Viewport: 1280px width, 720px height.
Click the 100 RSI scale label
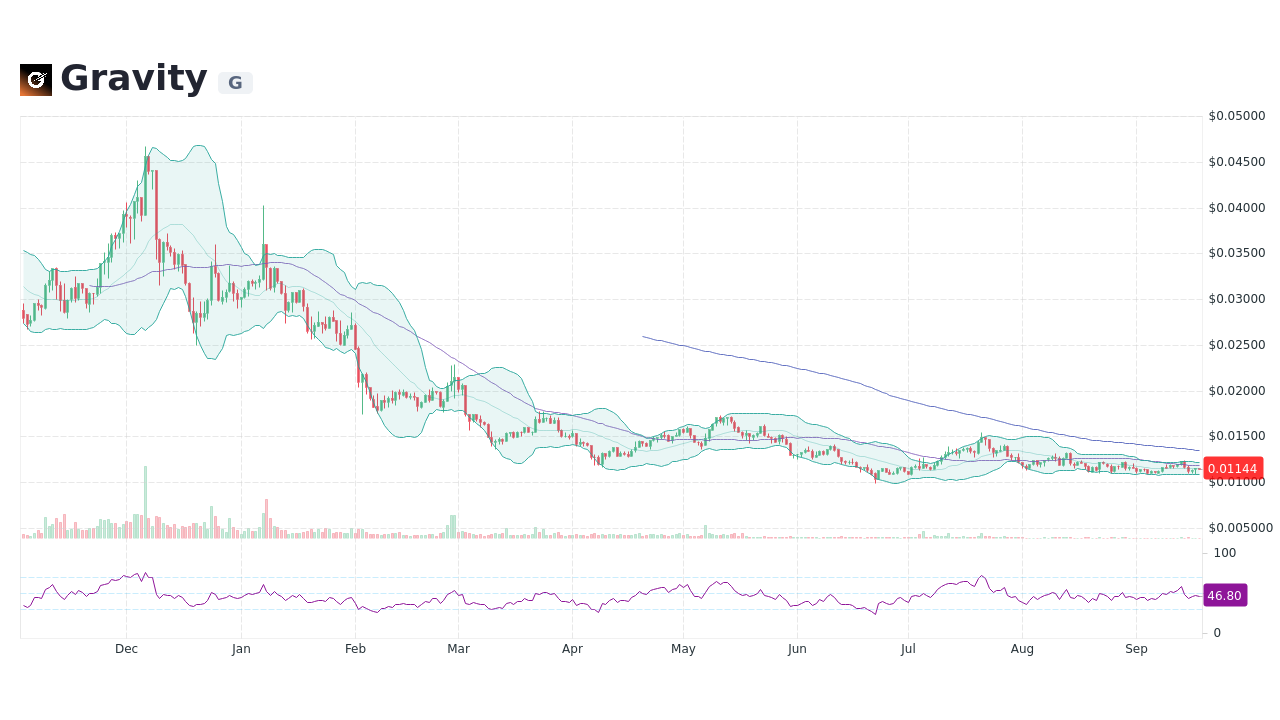click(1224, 553)
